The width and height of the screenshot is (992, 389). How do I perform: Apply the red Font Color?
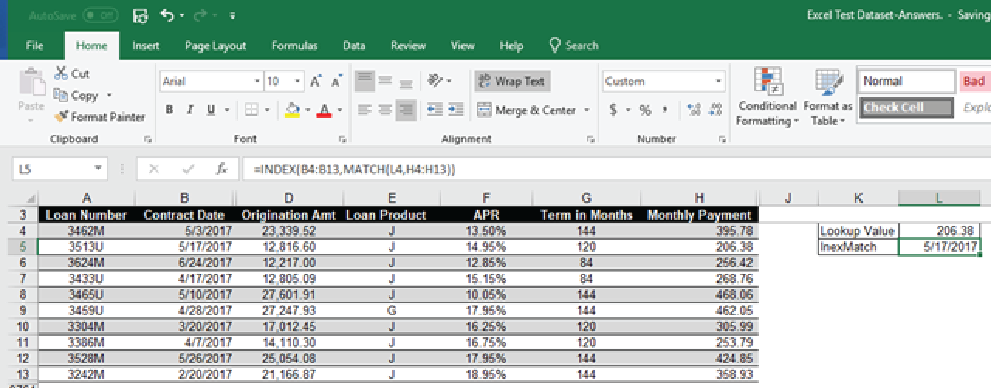[x=324, y=111]
